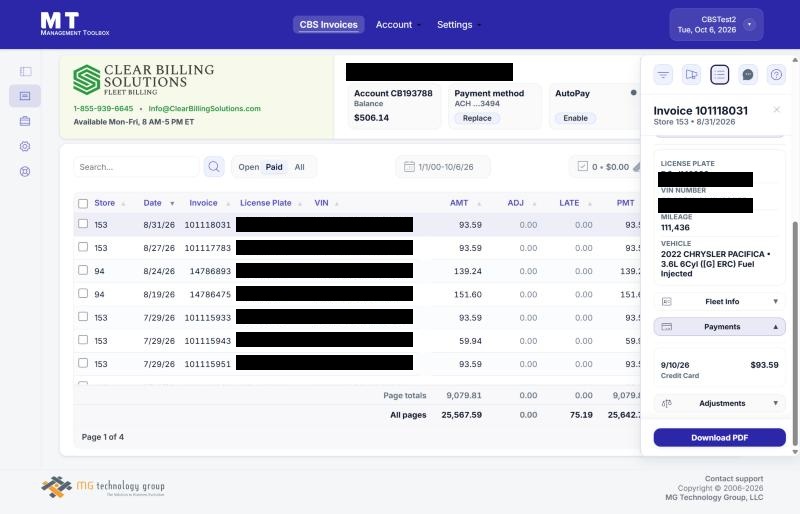Click the calendar icon in date range

point(409,166)
